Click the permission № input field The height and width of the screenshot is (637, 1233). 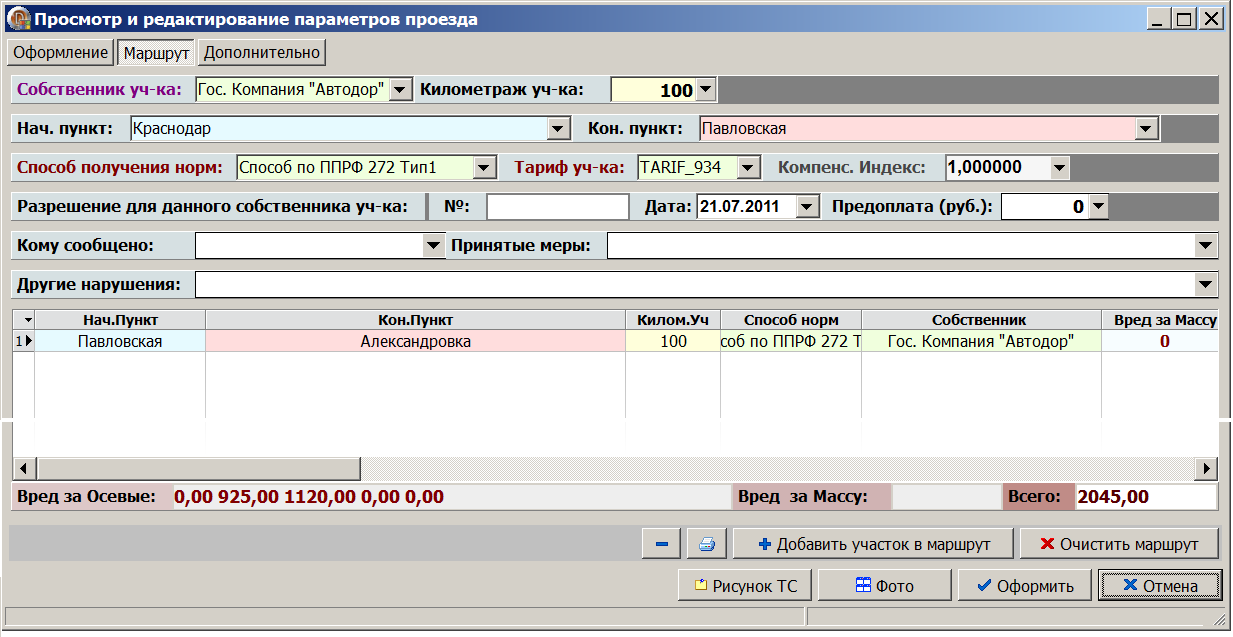point(557,207)
